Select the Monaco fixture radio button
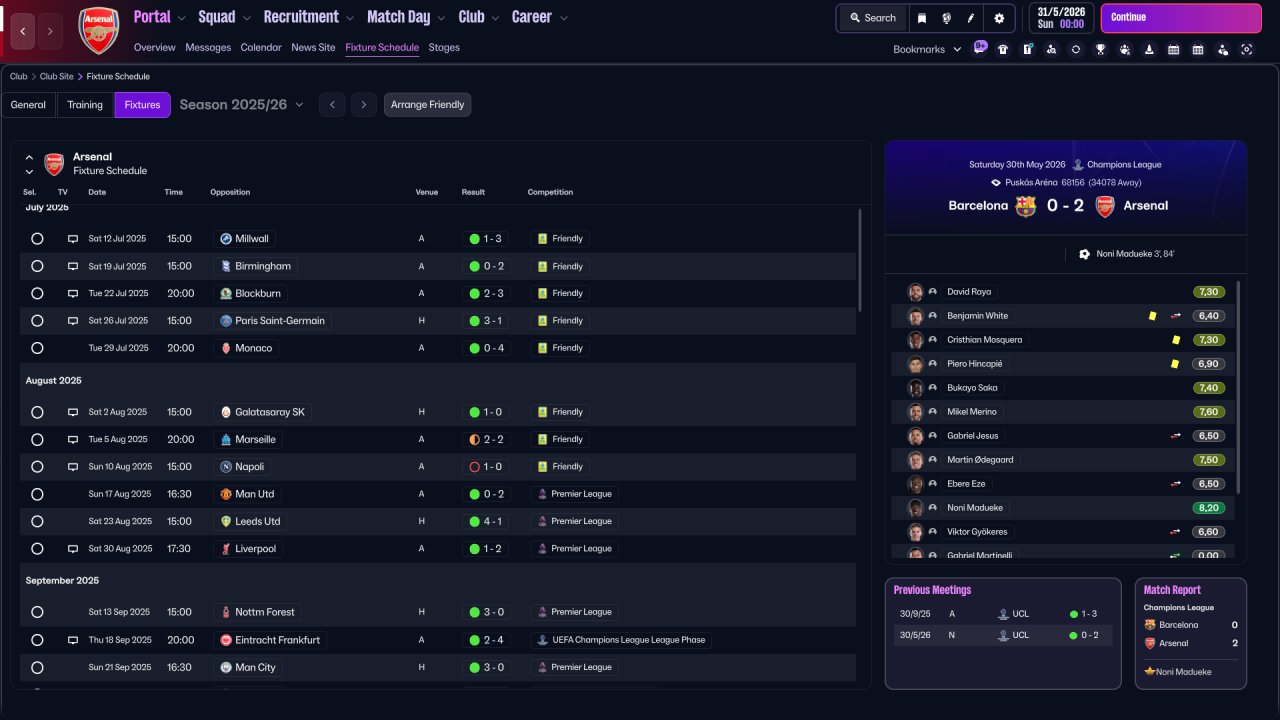 37,348
